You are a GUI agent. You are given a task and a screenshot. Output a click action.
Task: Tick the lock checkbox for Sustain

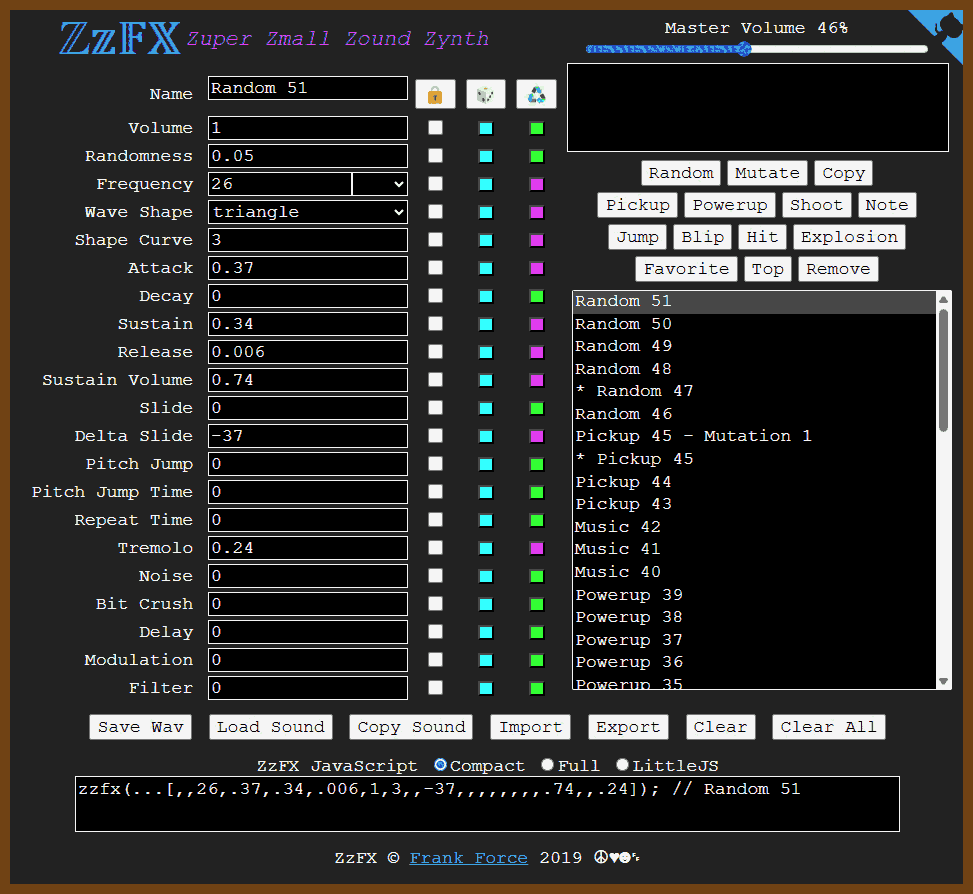pyautogui.click(x=435, y=324)
